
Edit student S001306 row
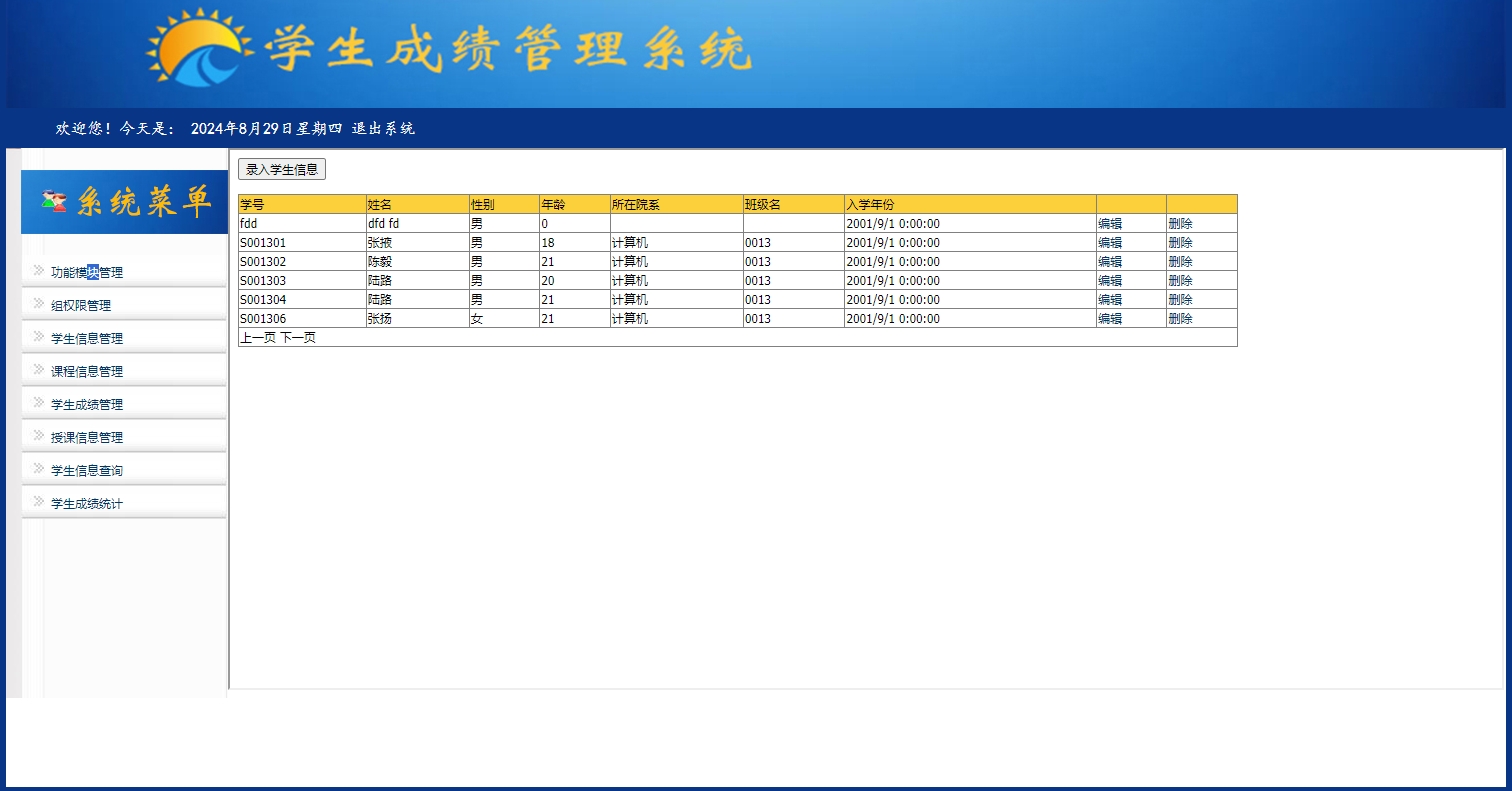(1110, 318)
